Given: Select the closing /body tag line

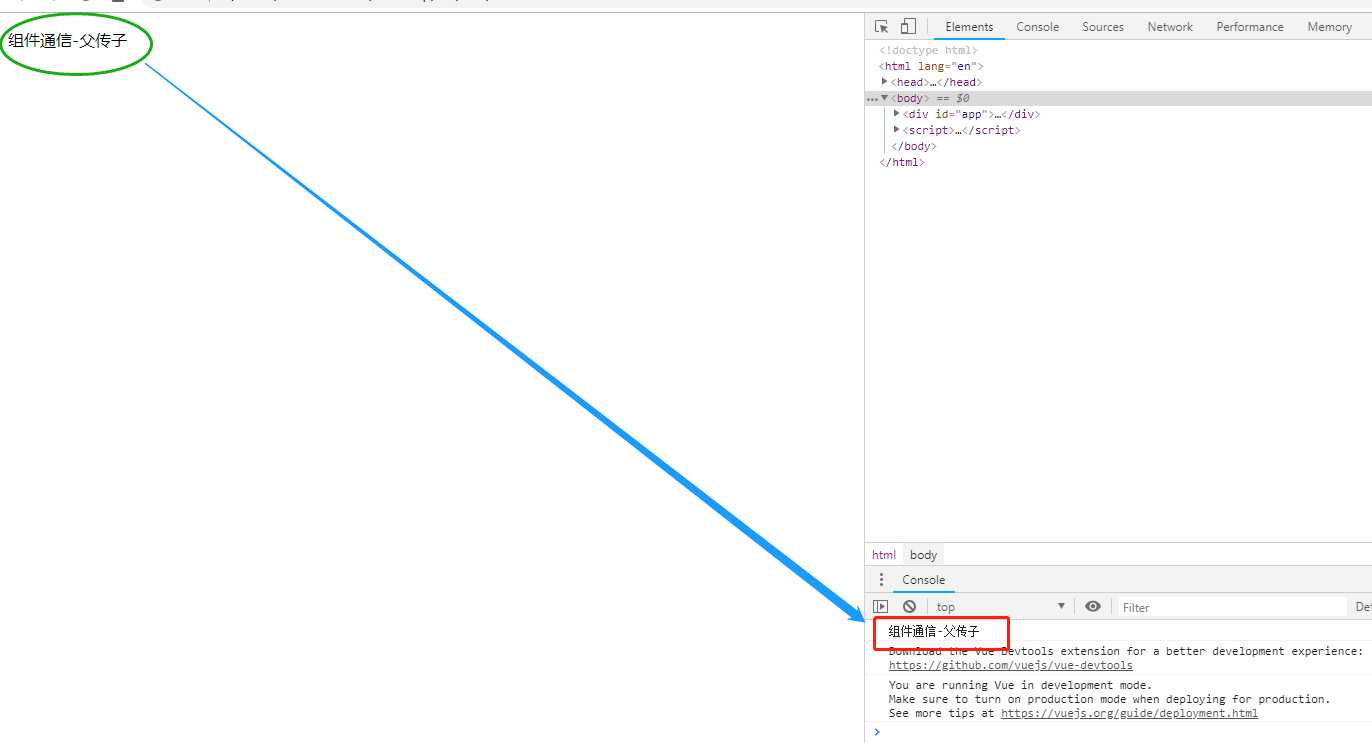Looking at the screenshot, I should point(914,146).
